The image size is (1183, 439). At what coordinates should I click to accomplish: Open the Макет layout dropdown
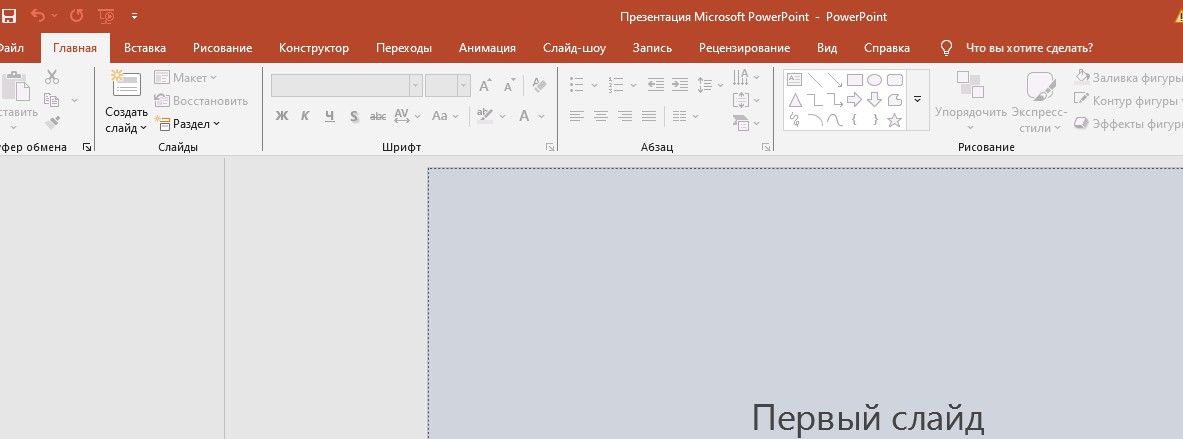pos(186,78)
